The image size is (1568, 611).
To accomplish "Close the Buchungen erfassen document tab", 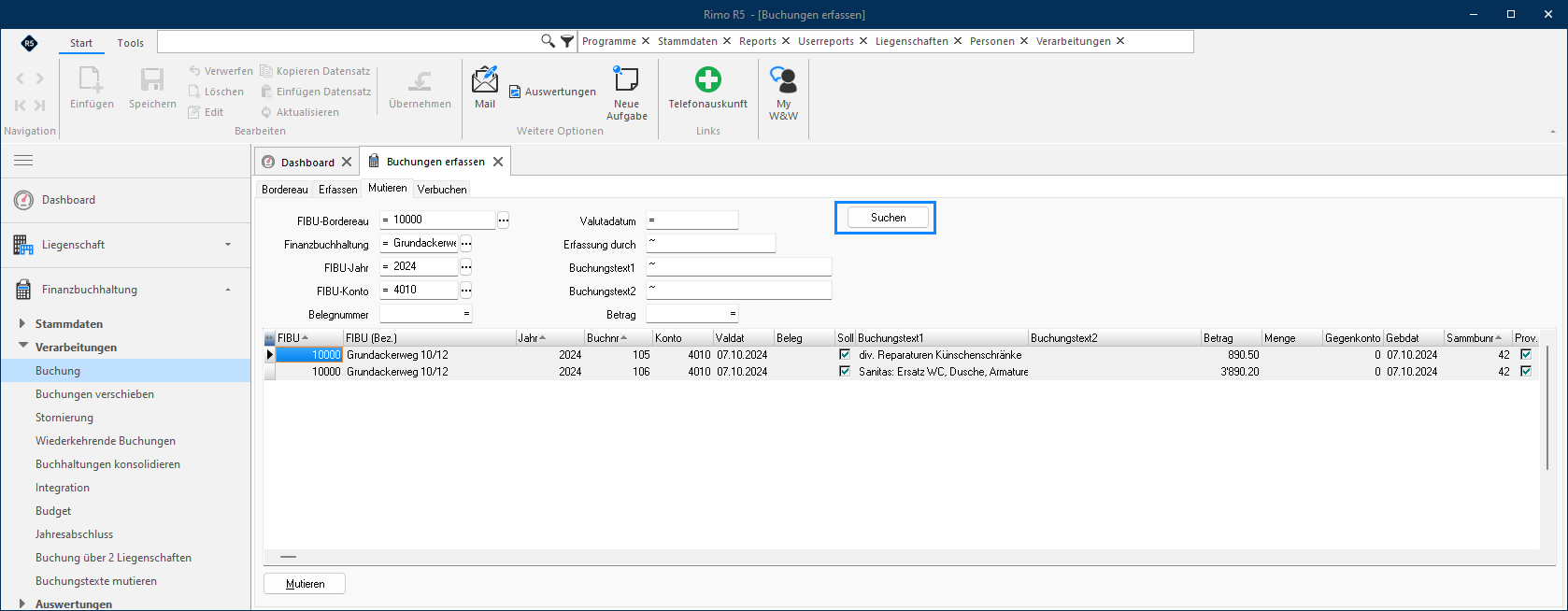I will pos(498,162).
